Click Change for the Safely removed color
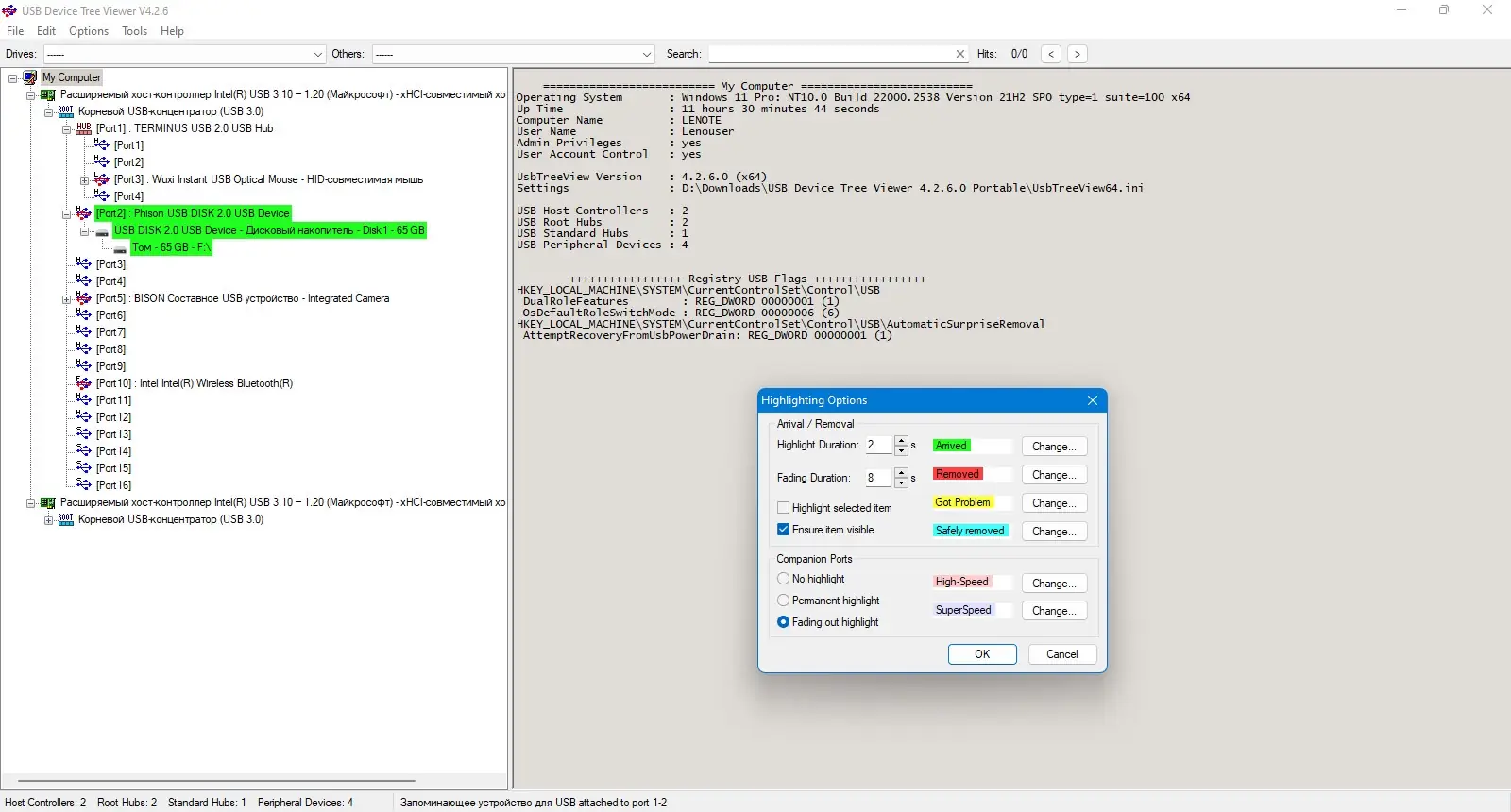1511x812 pixels. point(1054,532)
